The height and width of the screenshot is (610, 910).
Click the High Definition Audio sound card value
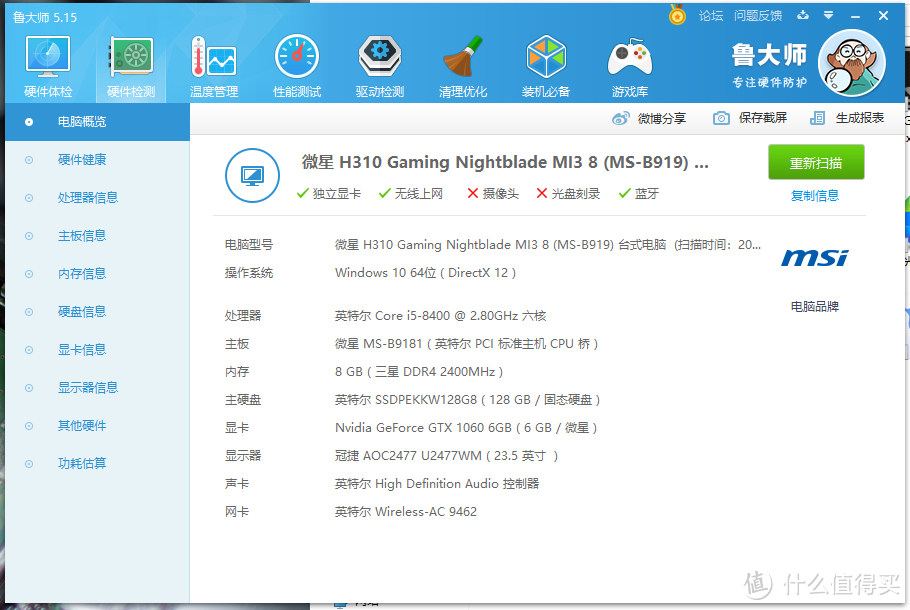[437, 483]
